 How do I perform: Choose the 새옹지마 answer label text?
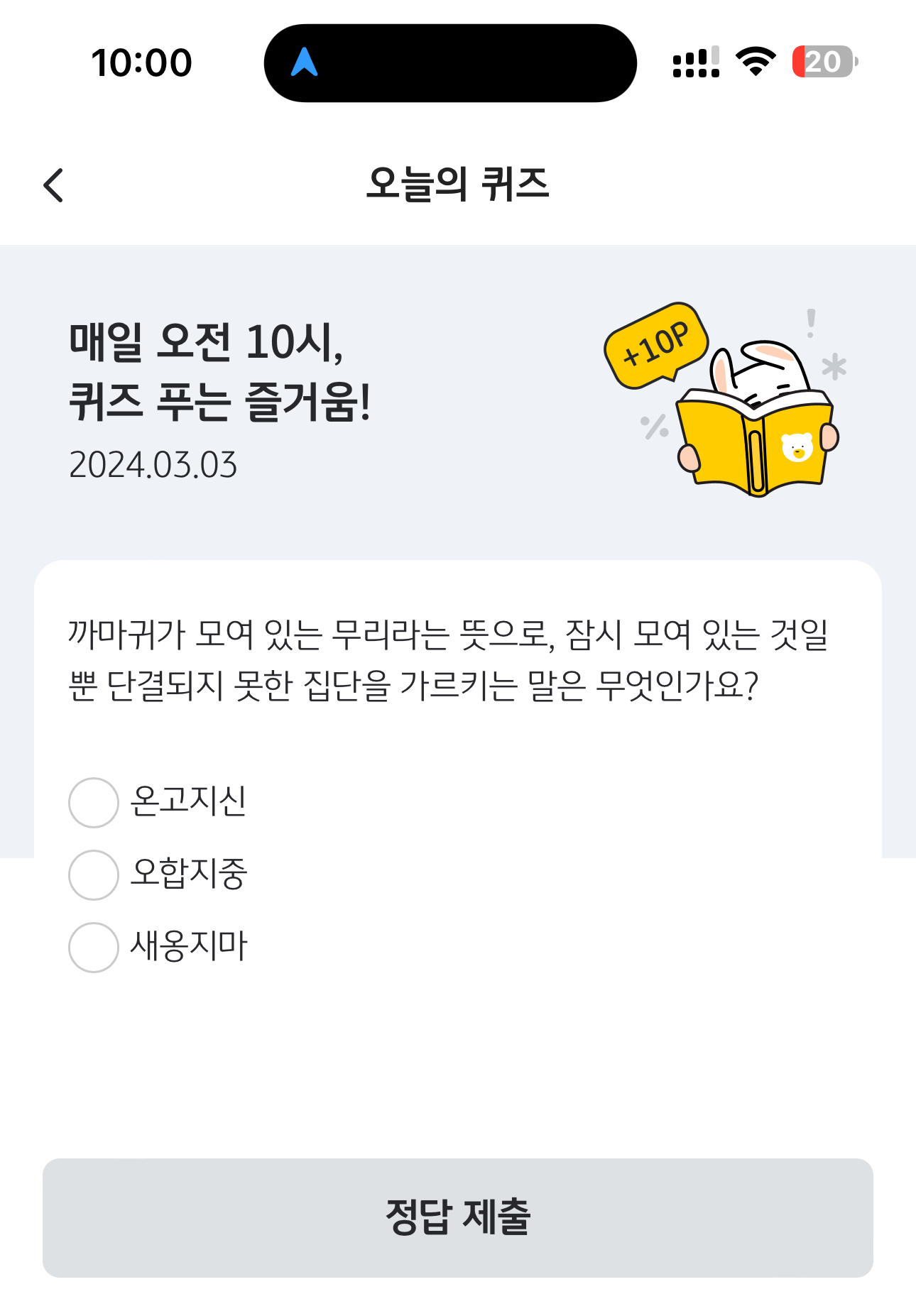click(189, 945)
